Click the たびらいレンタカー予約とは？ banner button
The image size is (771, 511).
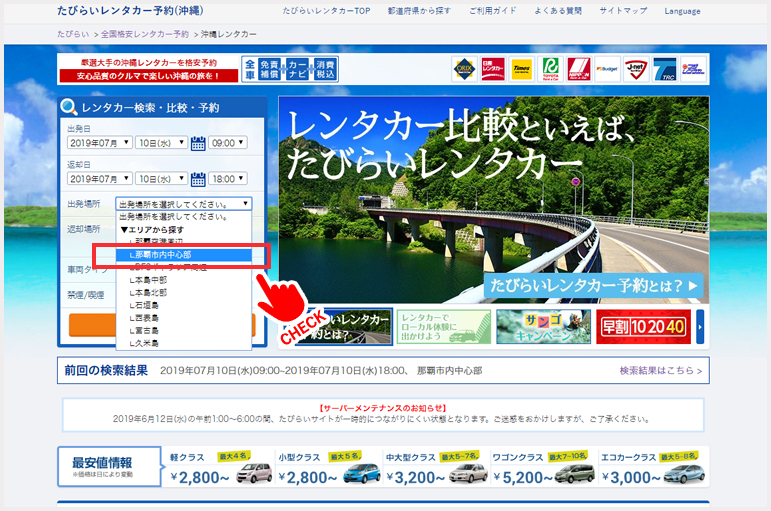(593, 285)
